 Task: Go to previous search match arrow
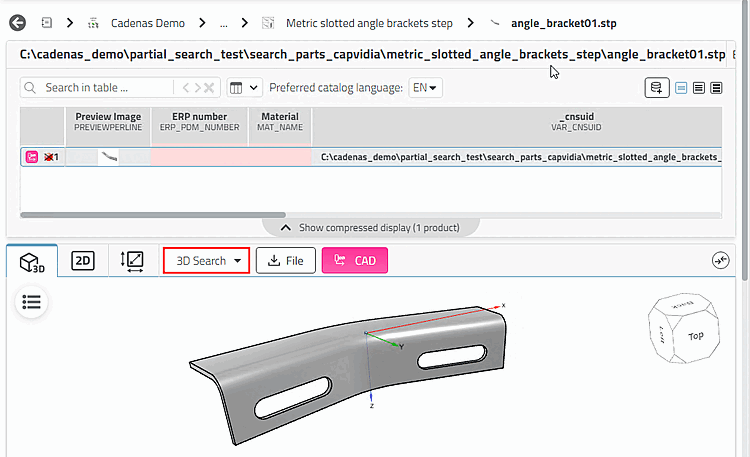point(186,88)
